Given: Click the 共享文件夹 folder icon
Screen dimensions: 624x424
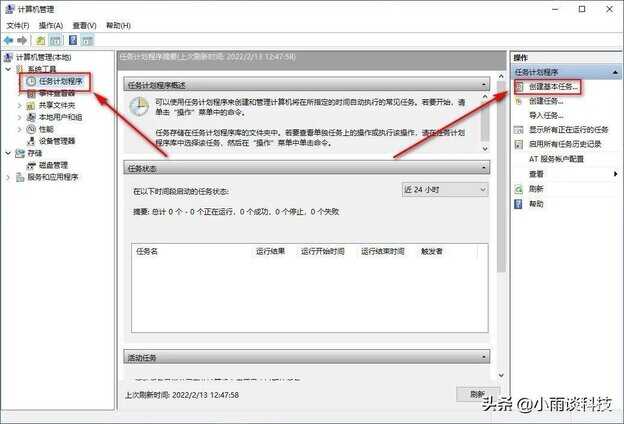Looking at the screenshot, I should [31, 106].
